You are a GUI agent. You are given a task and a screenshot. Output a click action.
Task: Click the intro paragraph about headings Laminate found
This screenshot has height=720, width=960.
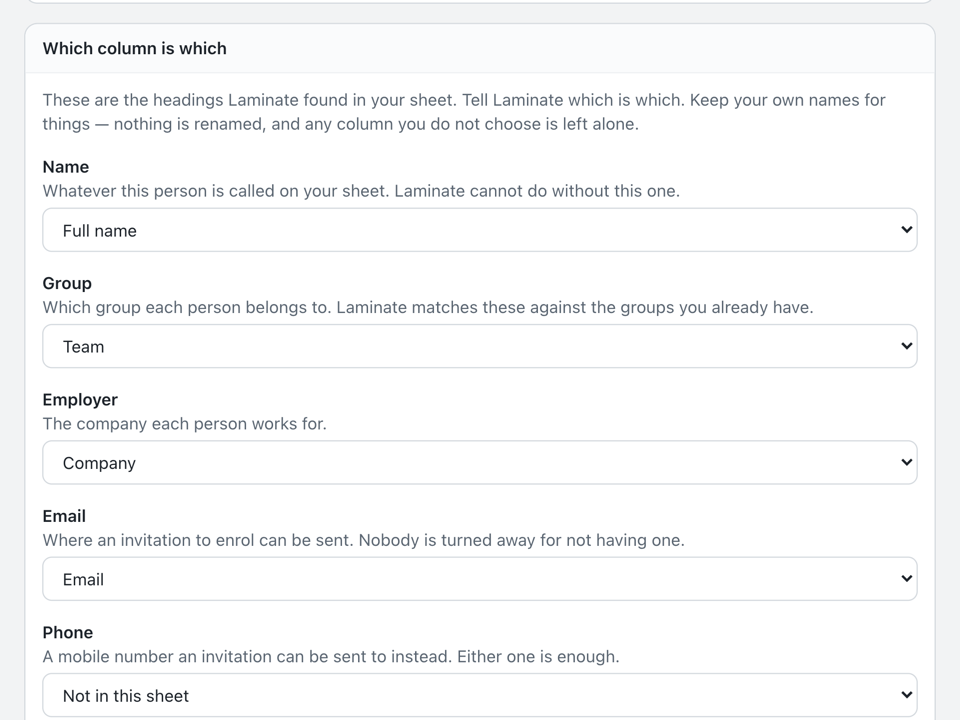pyautogui.click(x=463, y=112)
